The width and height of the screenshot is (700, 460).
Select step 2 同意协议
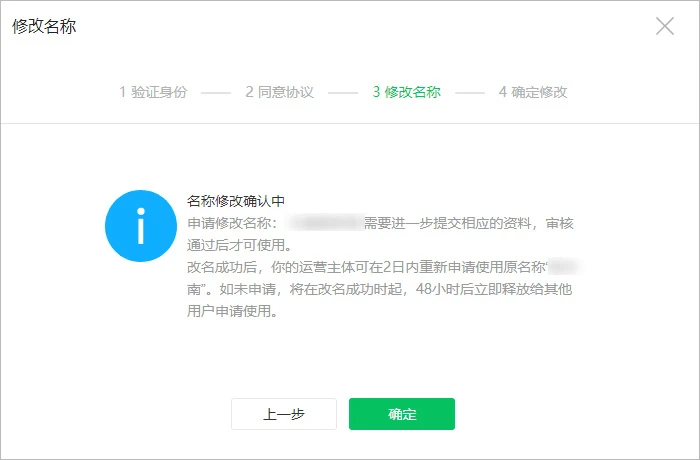pos(280,92)
